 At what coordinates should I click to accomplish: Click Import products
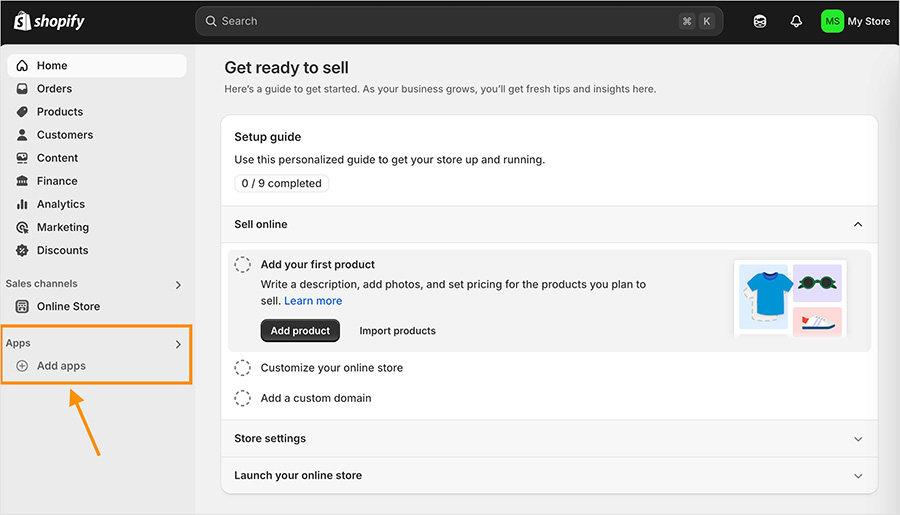click(x=397, y=331)
